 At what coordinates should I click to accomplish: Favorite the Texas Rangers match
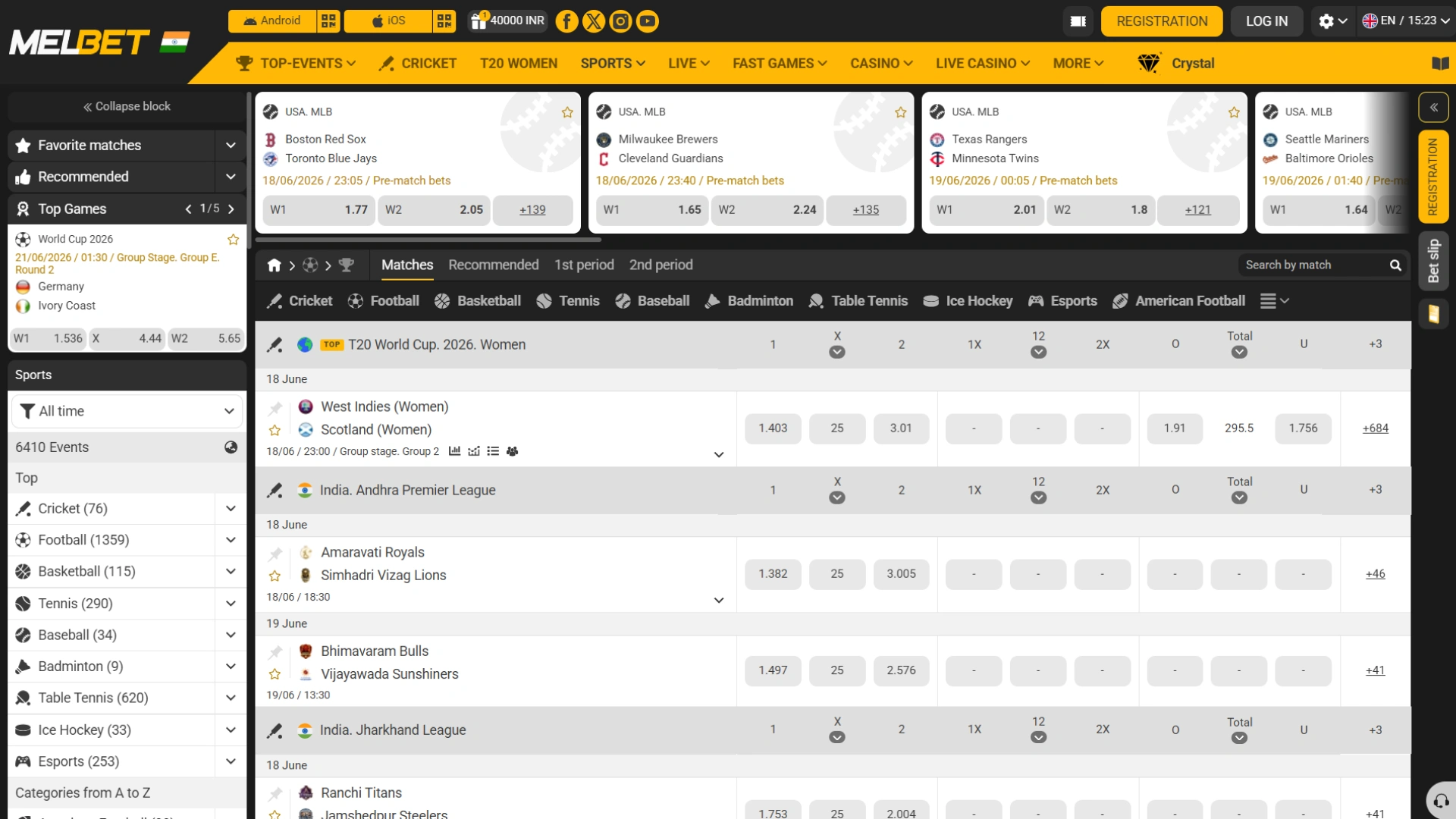pos(1235,112)
